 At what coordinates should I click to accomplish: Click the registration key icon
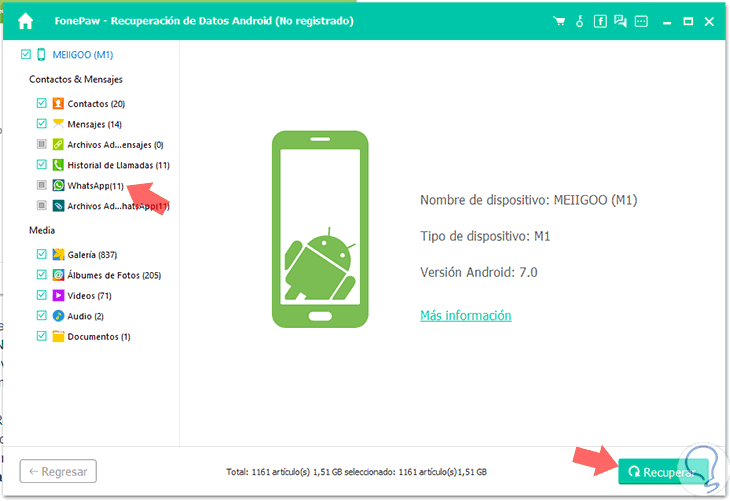(x=580, y=21)
